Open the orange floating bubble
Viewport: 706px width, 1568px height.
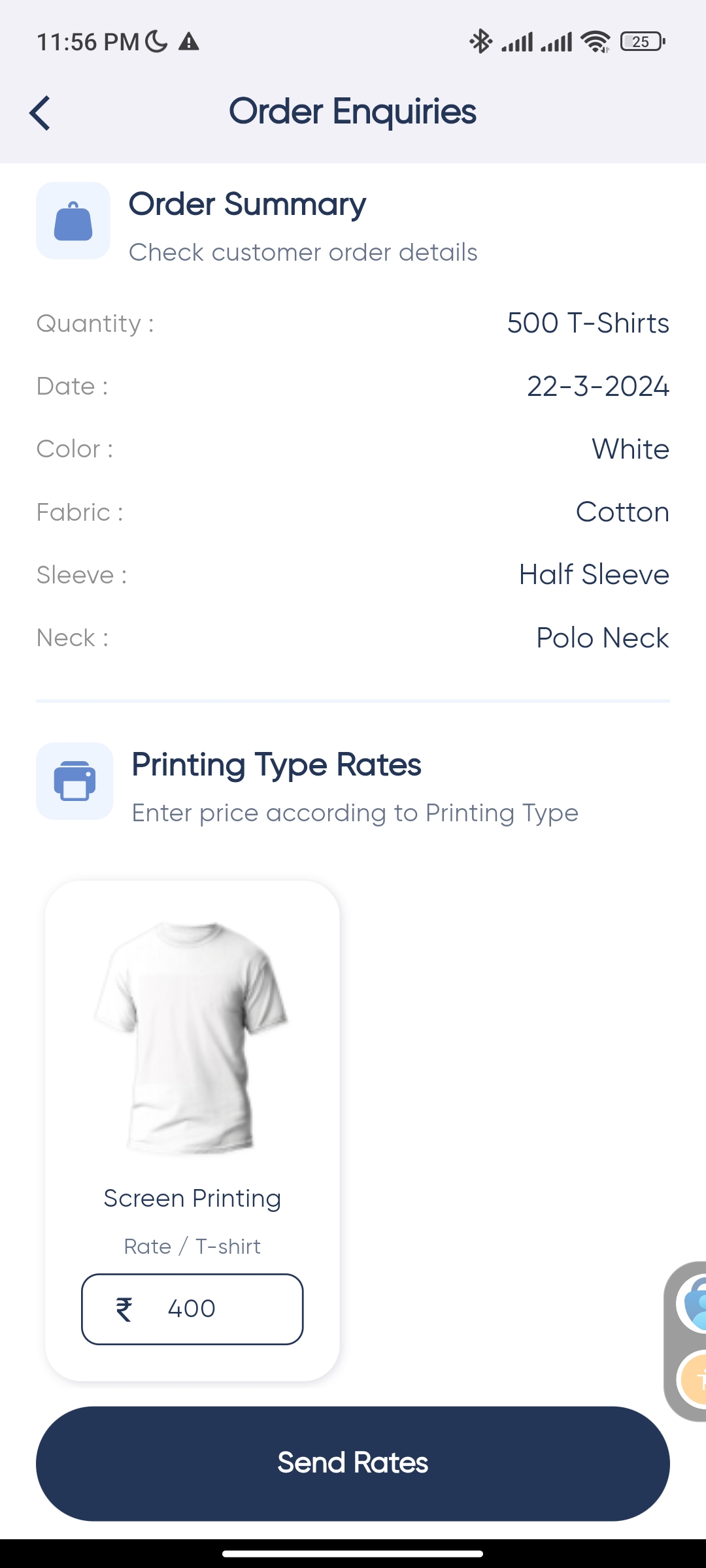coord(693,1380)
